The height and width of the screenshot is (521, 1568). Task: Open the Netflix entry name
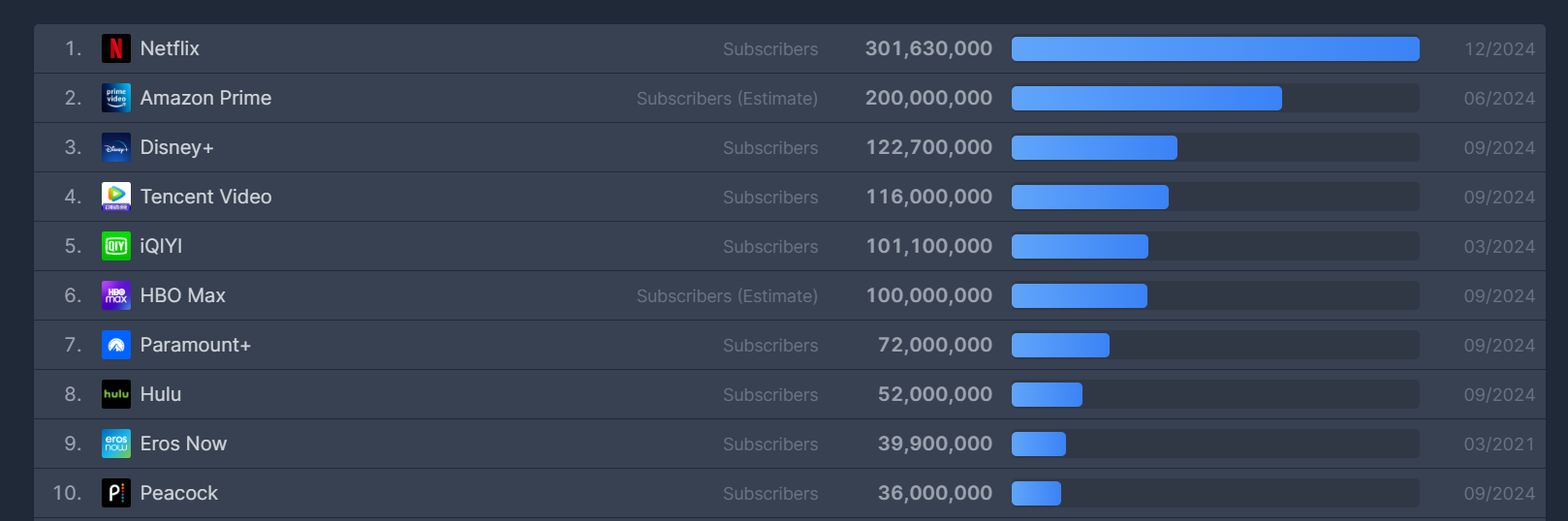tap(170, 48)
